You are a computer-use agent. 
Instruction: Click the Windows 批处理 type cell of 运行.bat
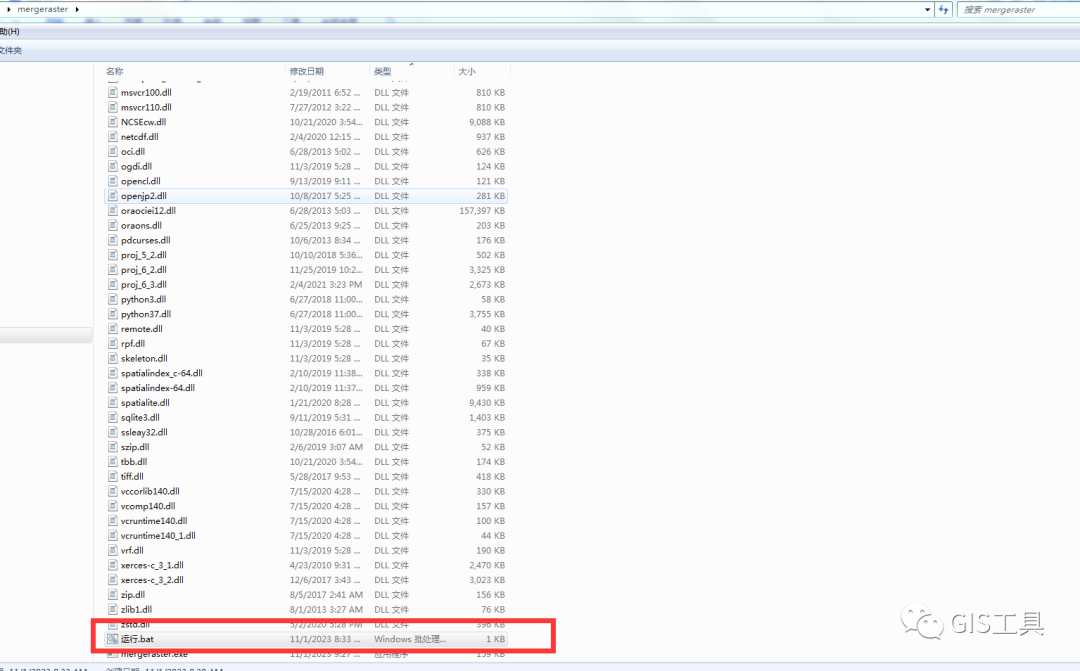point(410,639)
